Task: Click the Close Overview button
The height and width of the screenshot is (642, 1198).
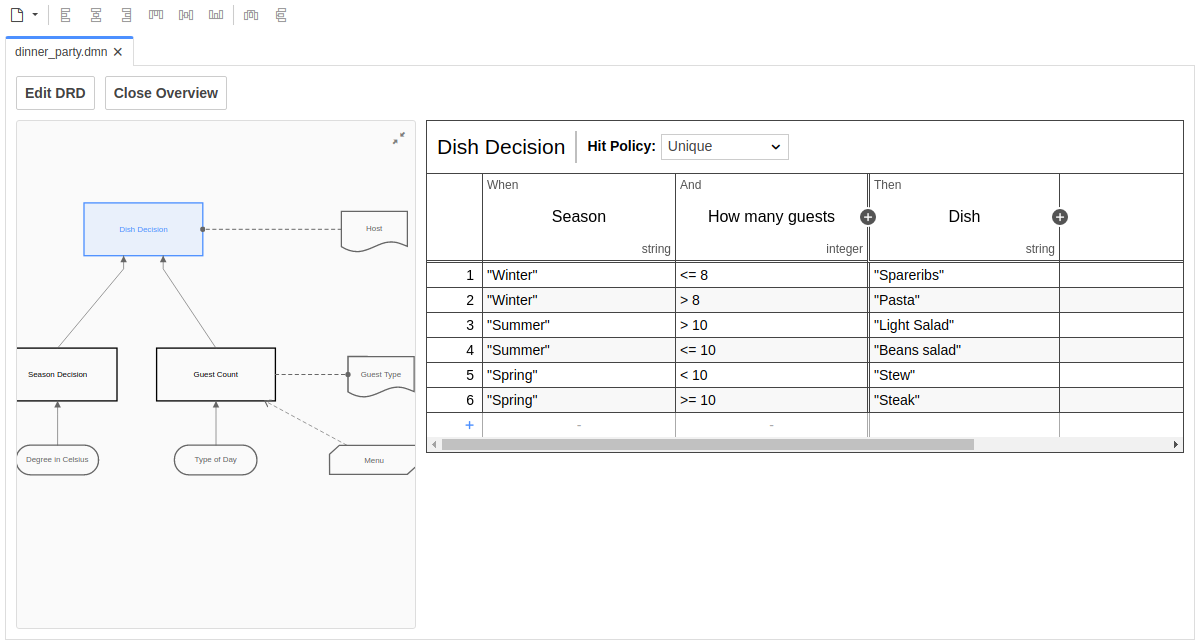Action: (x=166, y=93)
